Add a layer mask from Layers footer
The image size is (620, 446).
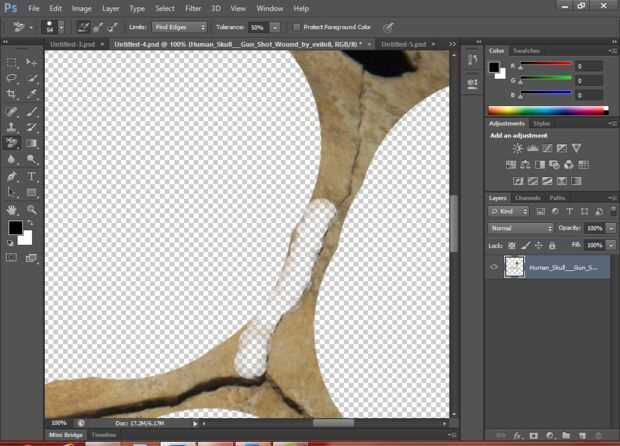tap(533, 435)
